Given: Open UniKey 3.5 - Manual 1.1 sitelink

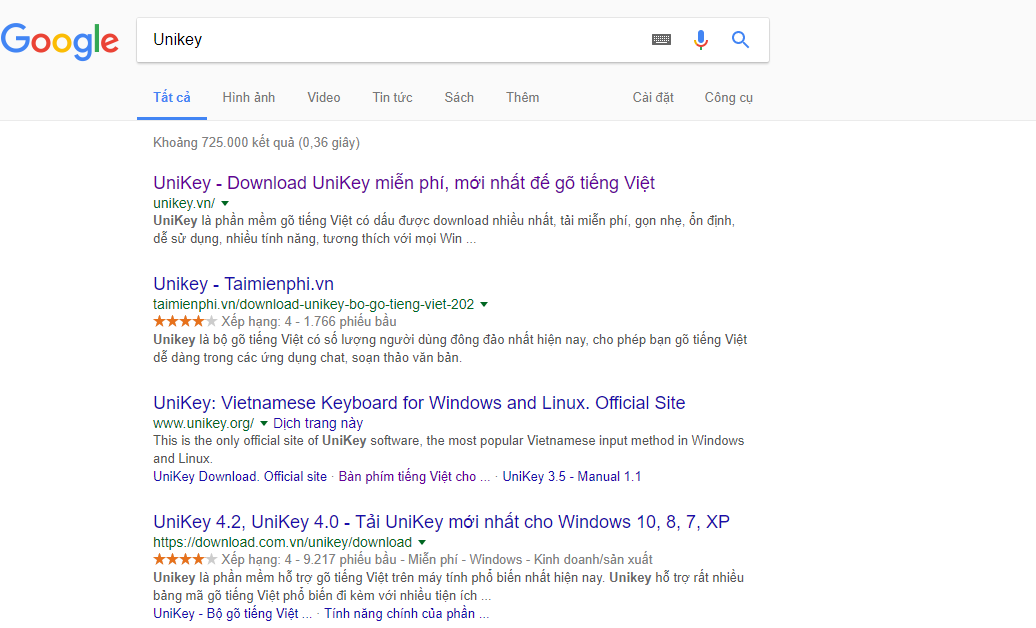Looking at the screenshot, I should click(572, 477).
